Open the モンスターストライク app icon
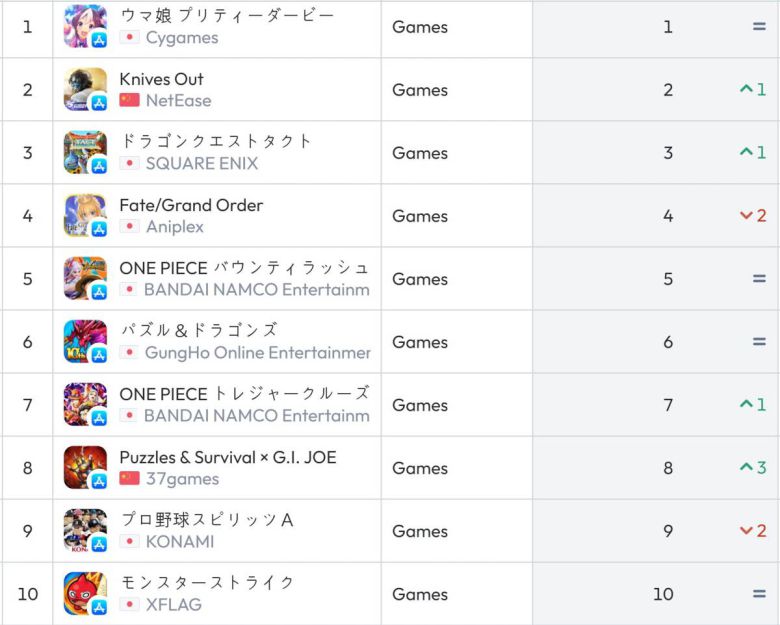This screenshot has height=625, width=780. (85, 594)
